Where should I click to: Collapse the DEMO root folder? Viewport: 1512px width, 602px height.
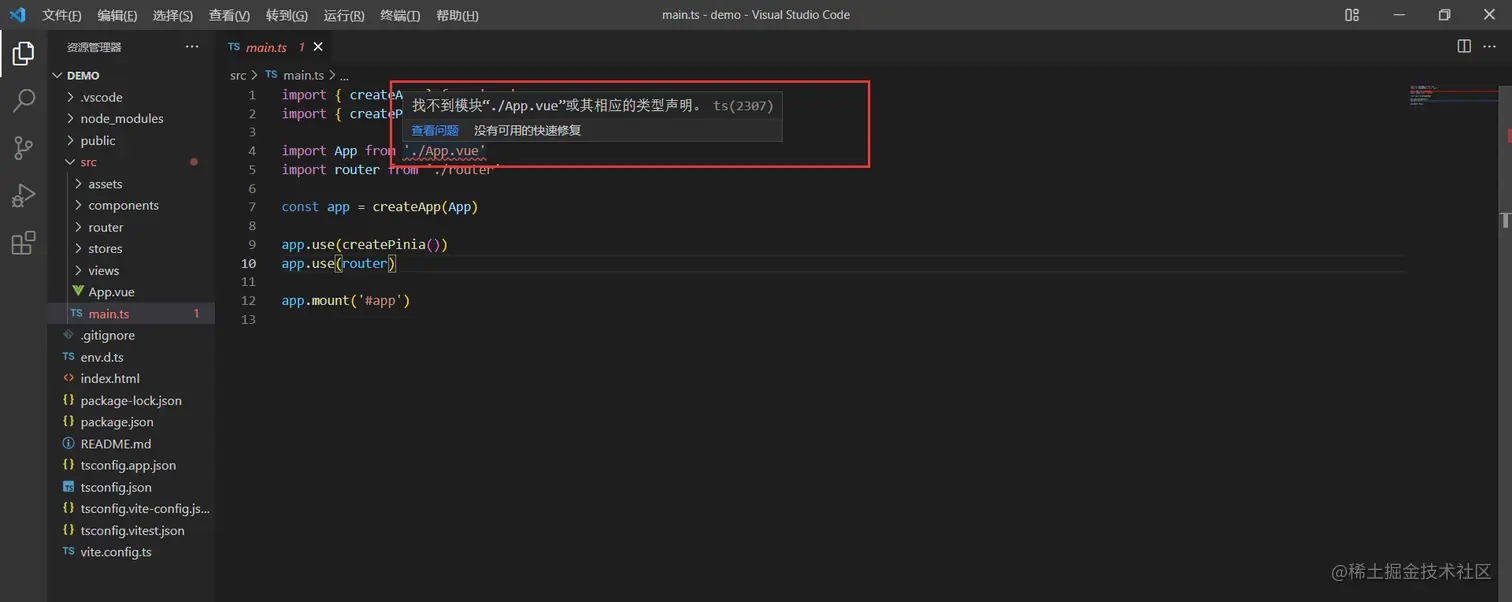[131, 75]
